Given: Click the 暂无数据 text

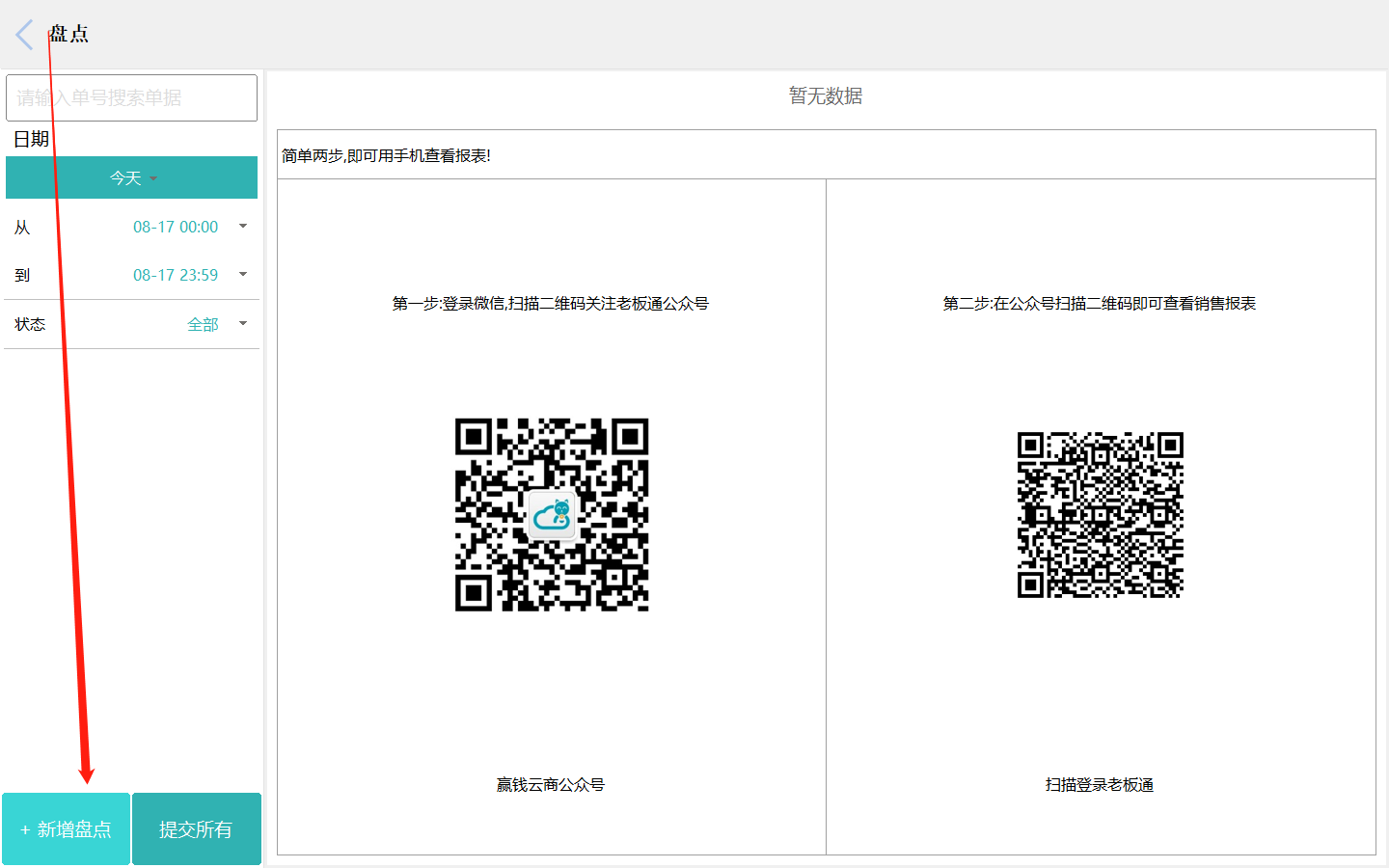Looking at the screenshot, I should coord(826,96).
